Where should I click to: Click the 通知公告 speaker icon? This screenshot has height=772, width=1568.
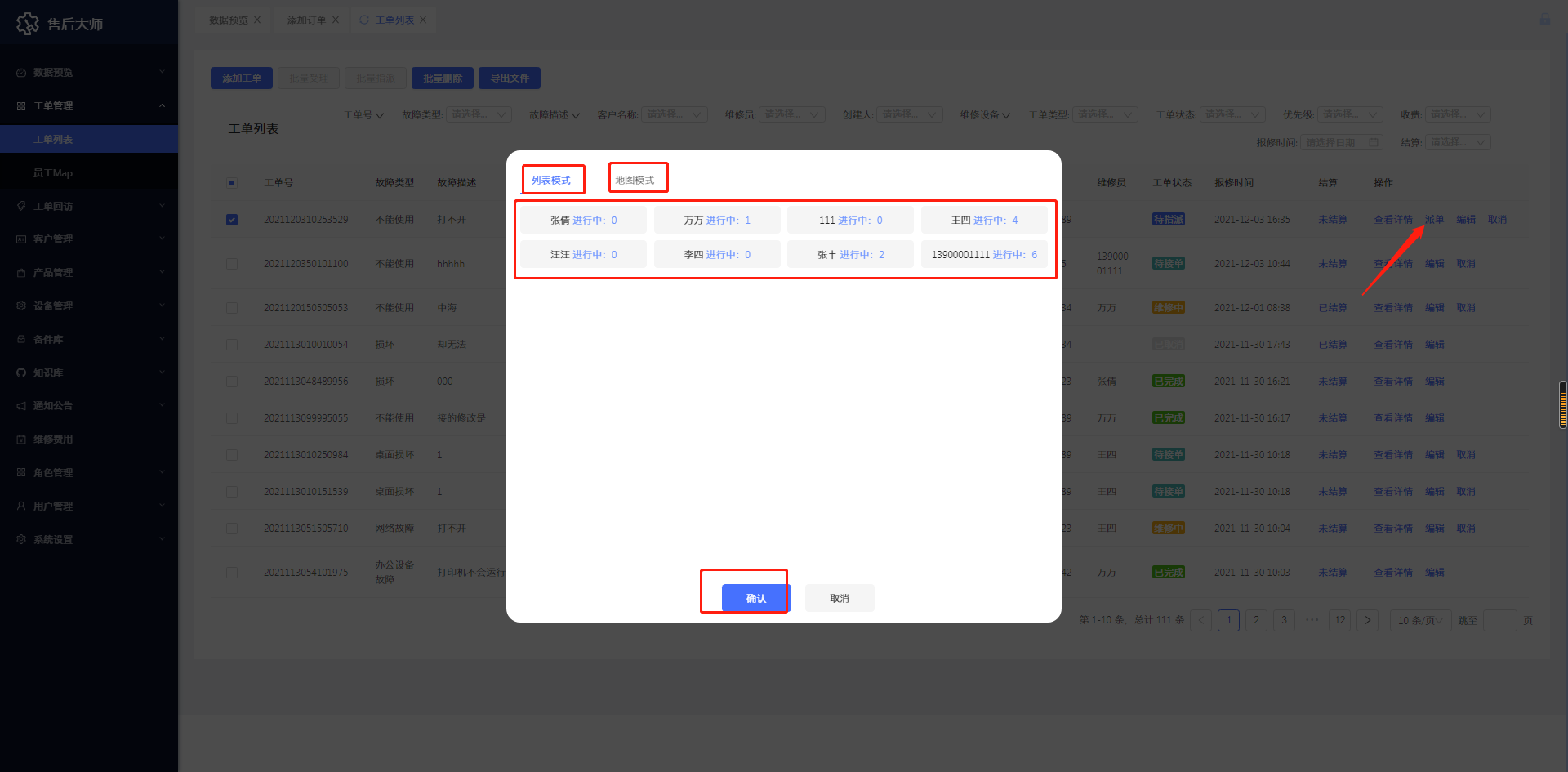coord(21,406)
